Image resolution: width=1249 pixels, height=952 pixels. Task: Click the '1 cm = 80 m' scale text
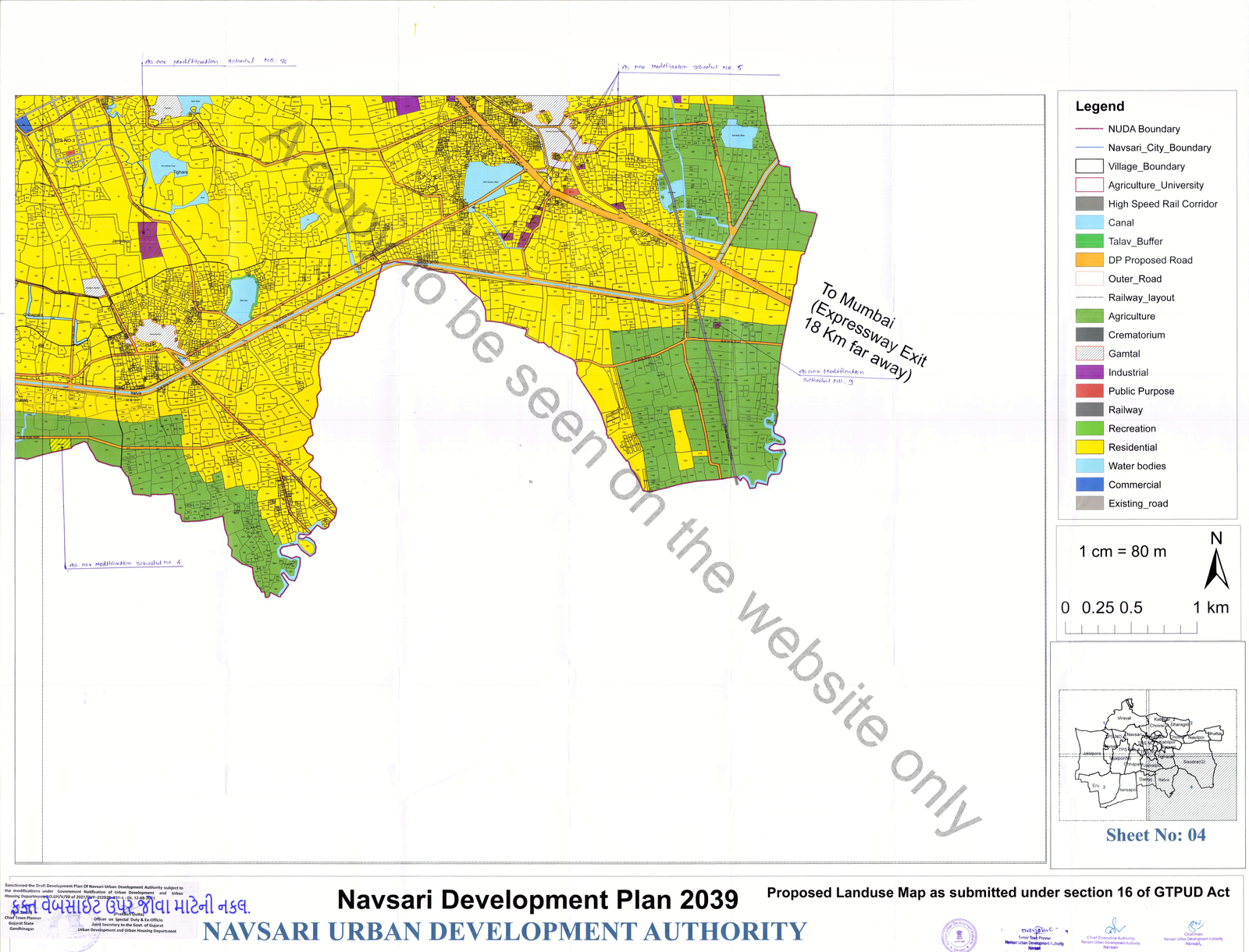point(1123,552)
